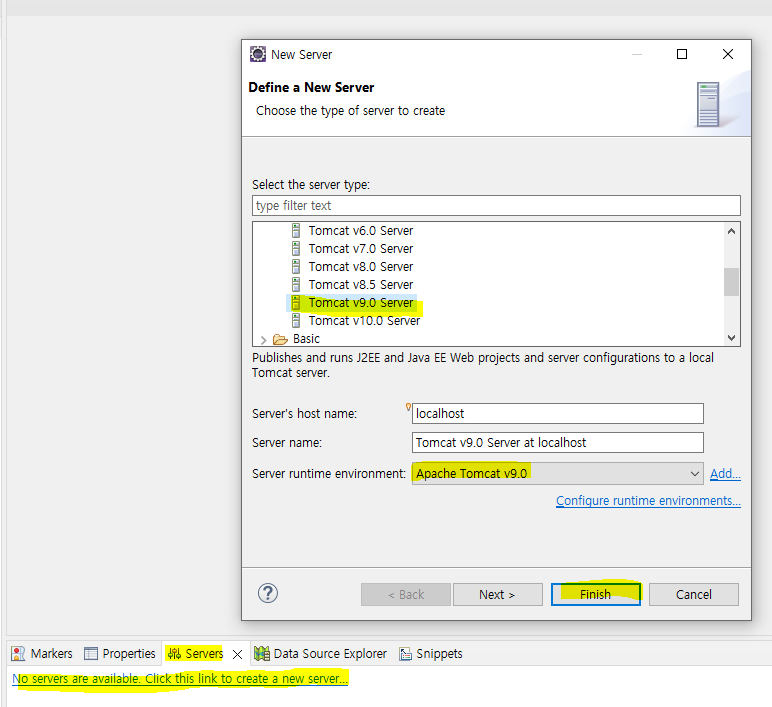This screenshot has height=707, width=772.
Task: Expand the Basic folder node
Action: click(x=263, y=340)
